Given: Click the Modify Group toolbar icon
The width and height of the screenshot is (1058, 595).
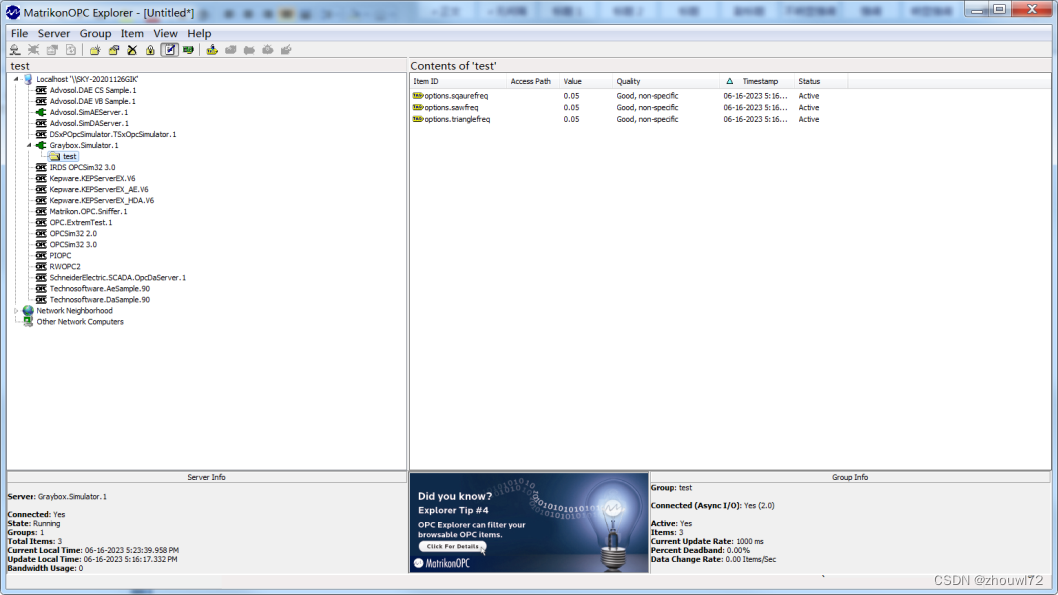Looking at the screenshot, I should tap(113, 50).
